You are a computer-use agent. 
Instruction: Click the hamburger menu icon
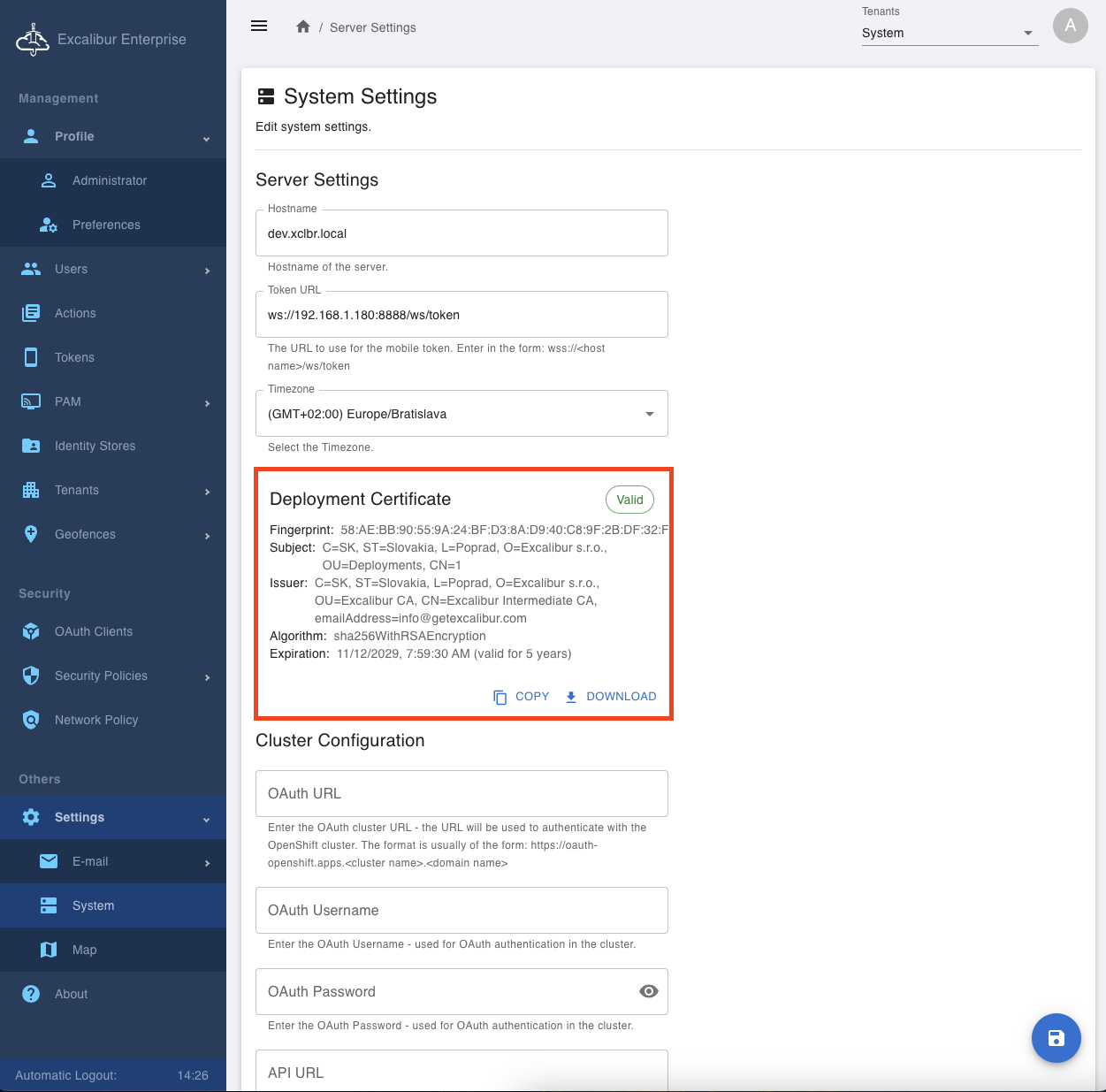pyautogui.click(x=259, y=27)
